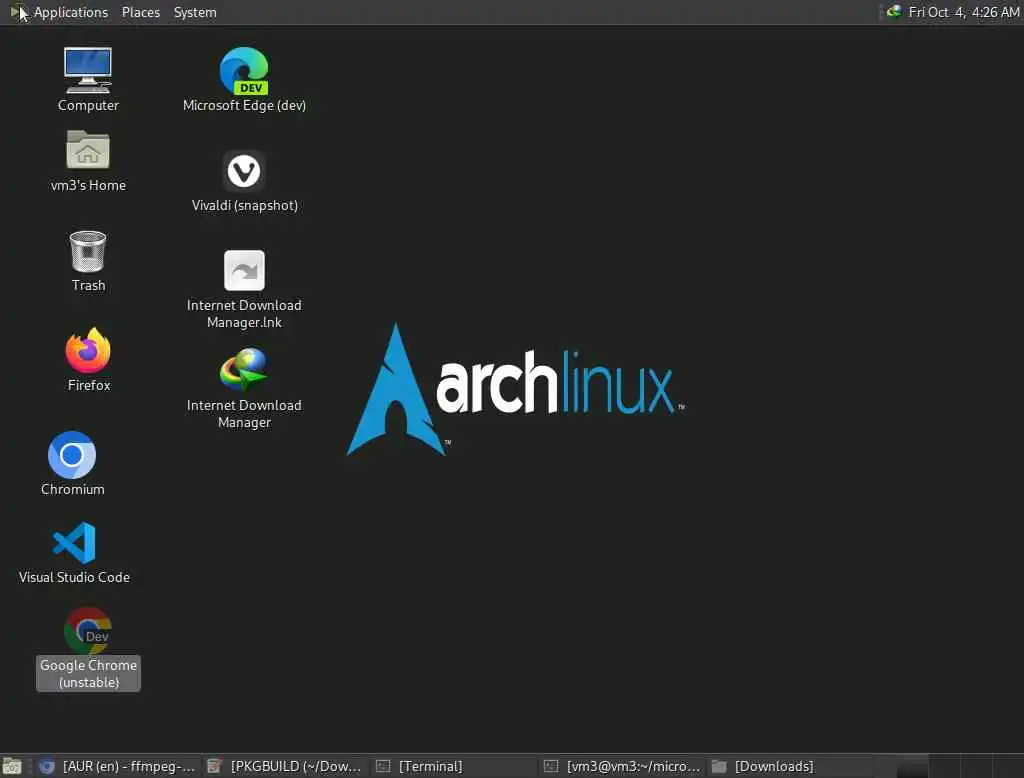Open the Places menu
The image size is (1024, 778).
140,12
